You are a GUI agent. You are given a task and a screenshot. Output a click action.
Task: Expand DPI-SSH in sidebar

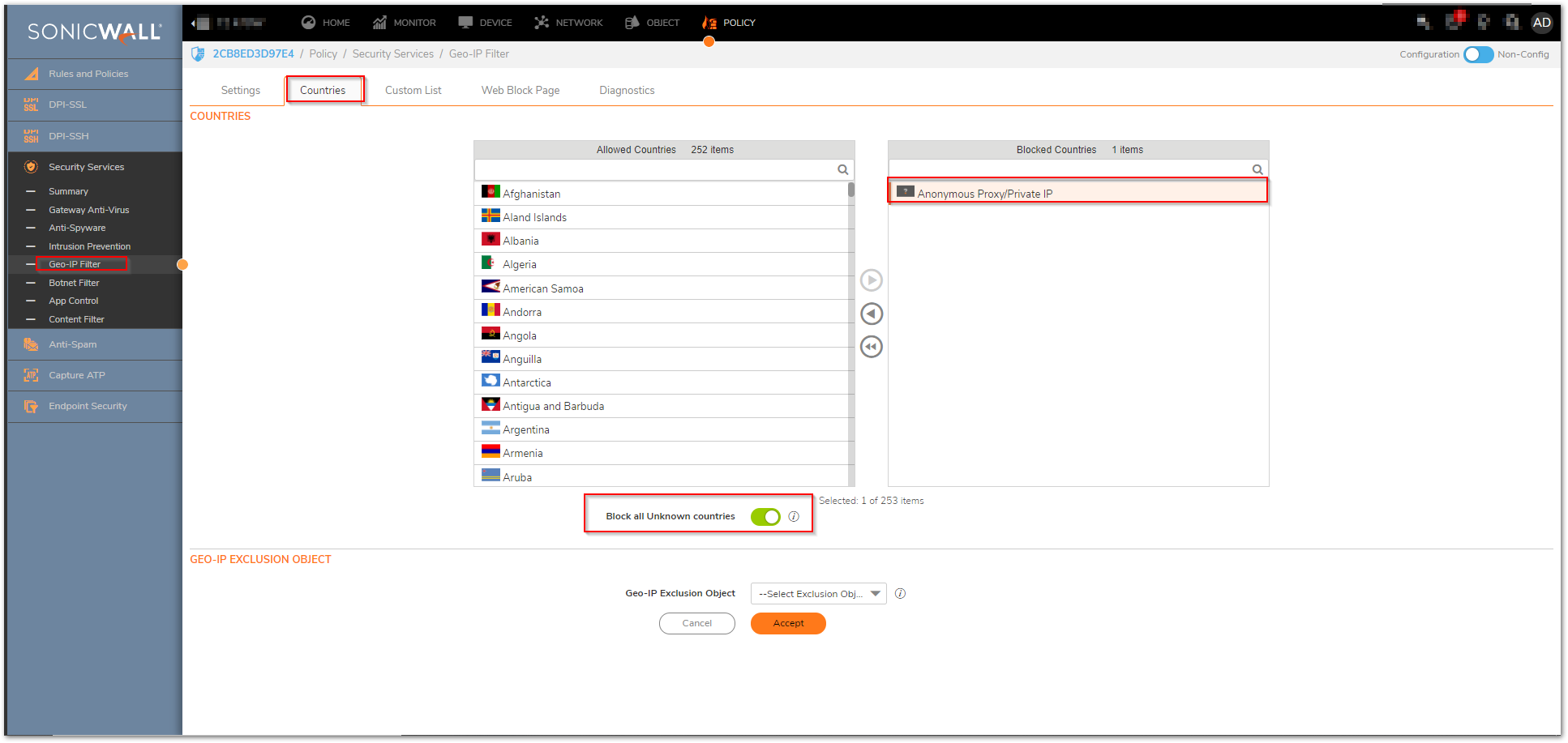point(95,136)
